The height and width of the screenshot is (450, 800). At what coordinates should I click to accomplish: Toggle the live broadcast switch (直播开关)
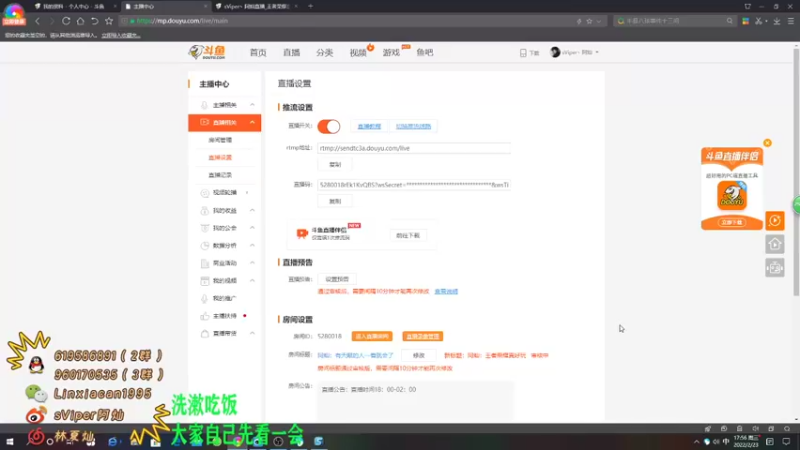(x=329, y=127)
